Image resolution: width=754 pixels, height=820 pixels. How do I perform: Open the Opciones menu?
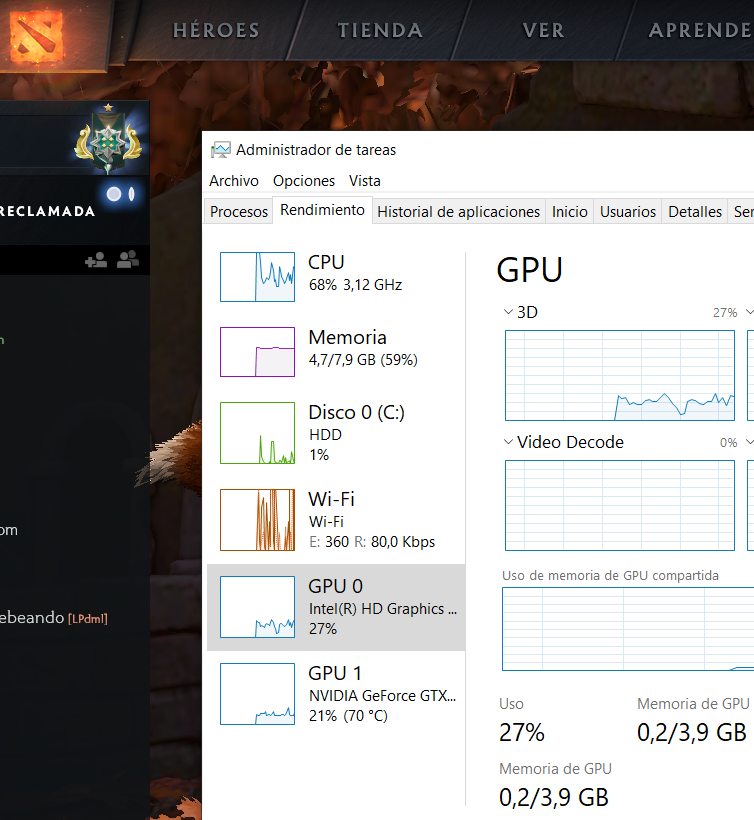[x=304, y=181]
